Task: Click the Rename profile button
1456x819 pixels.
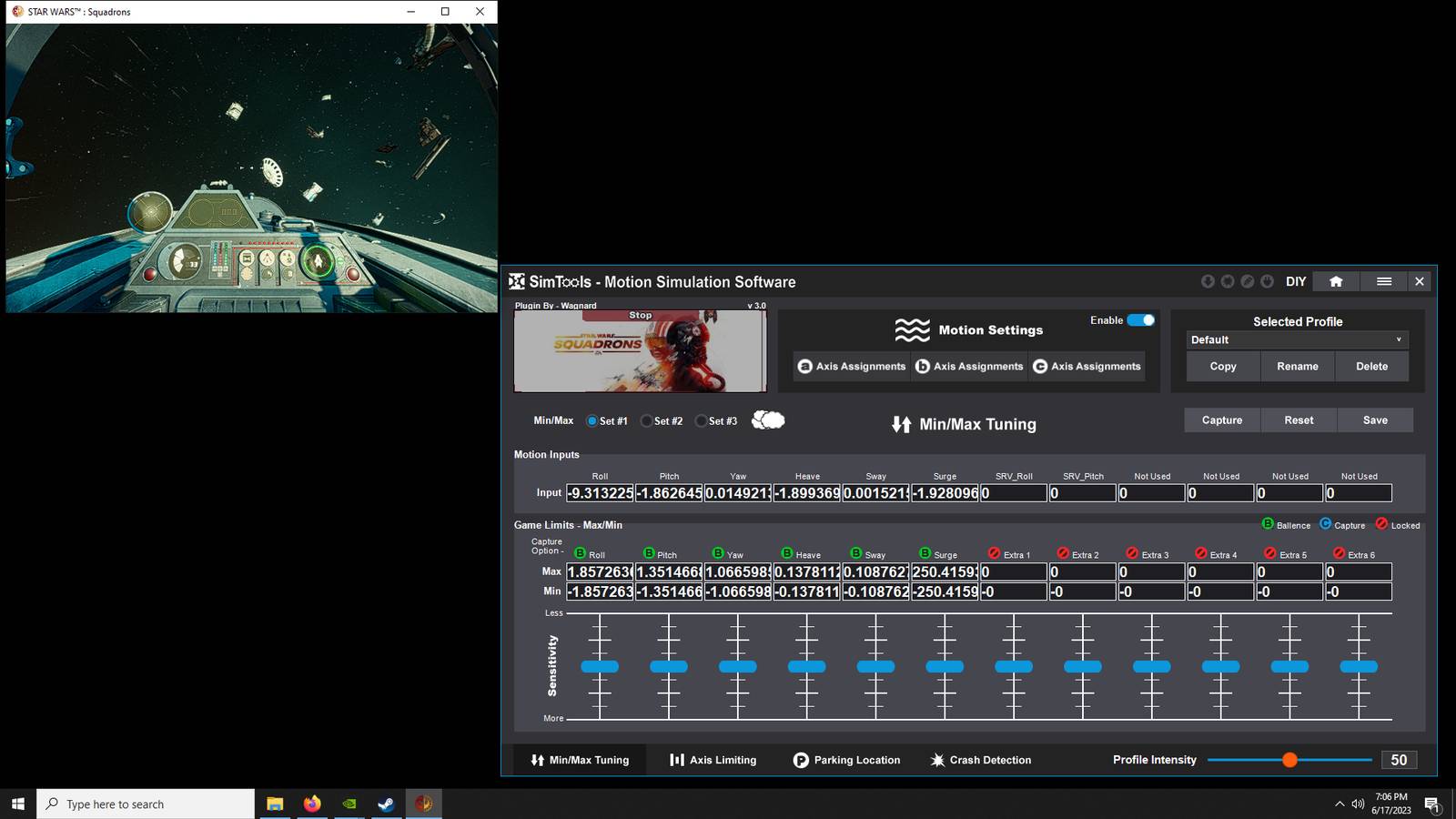Action: pyautogui.click(x=1298, y=366)
